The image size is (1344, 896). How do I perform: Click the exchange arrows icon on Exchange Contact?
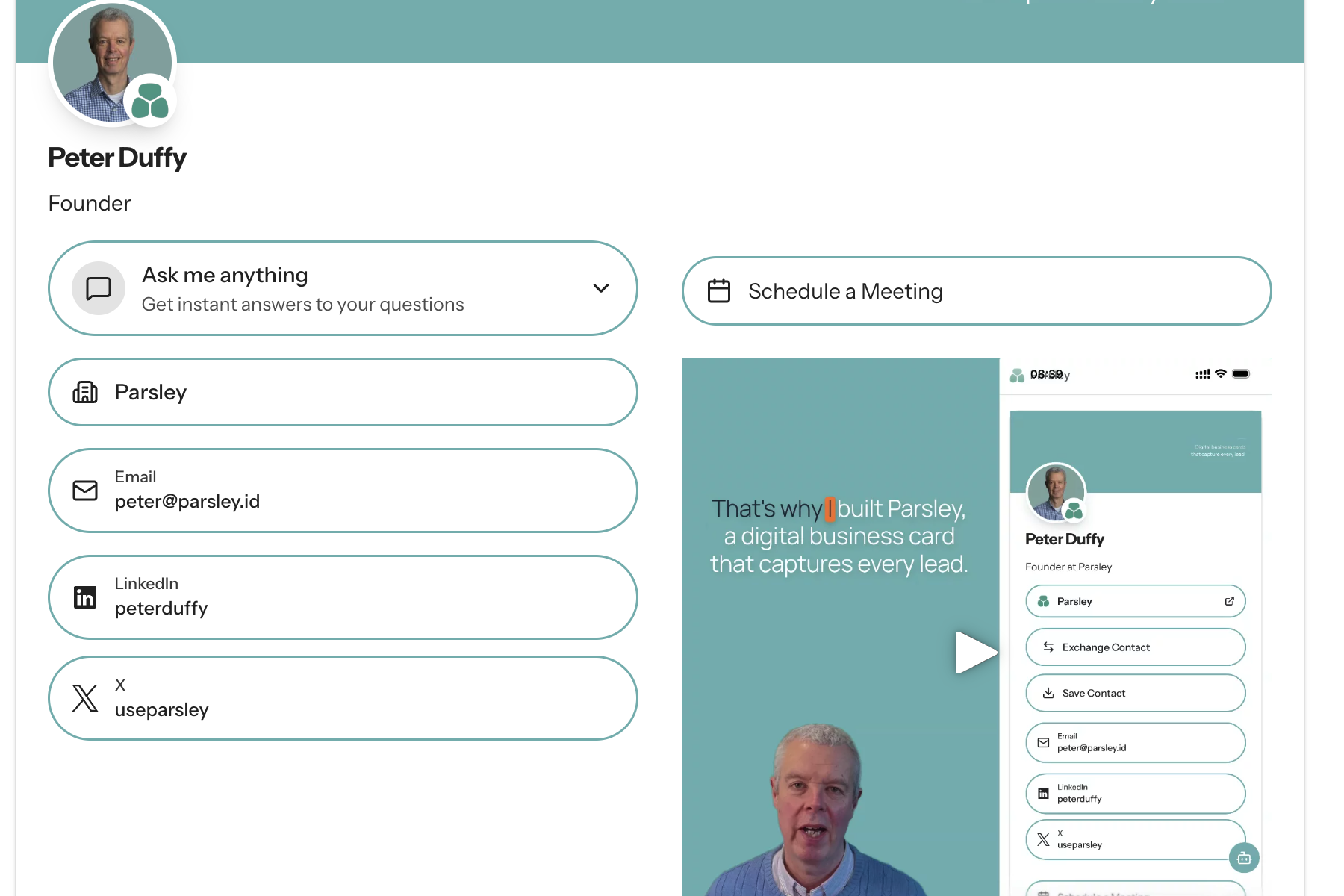coord(1049,647)
